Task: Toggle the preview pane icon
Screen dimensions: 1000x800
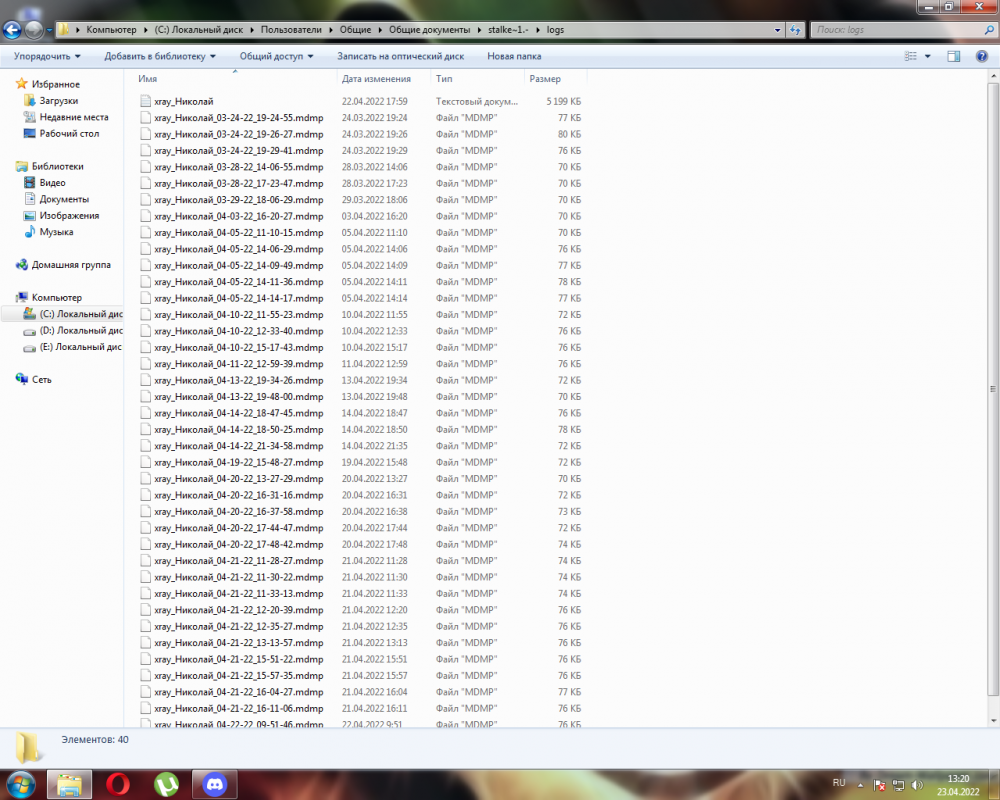Action: tap(953, 56)
